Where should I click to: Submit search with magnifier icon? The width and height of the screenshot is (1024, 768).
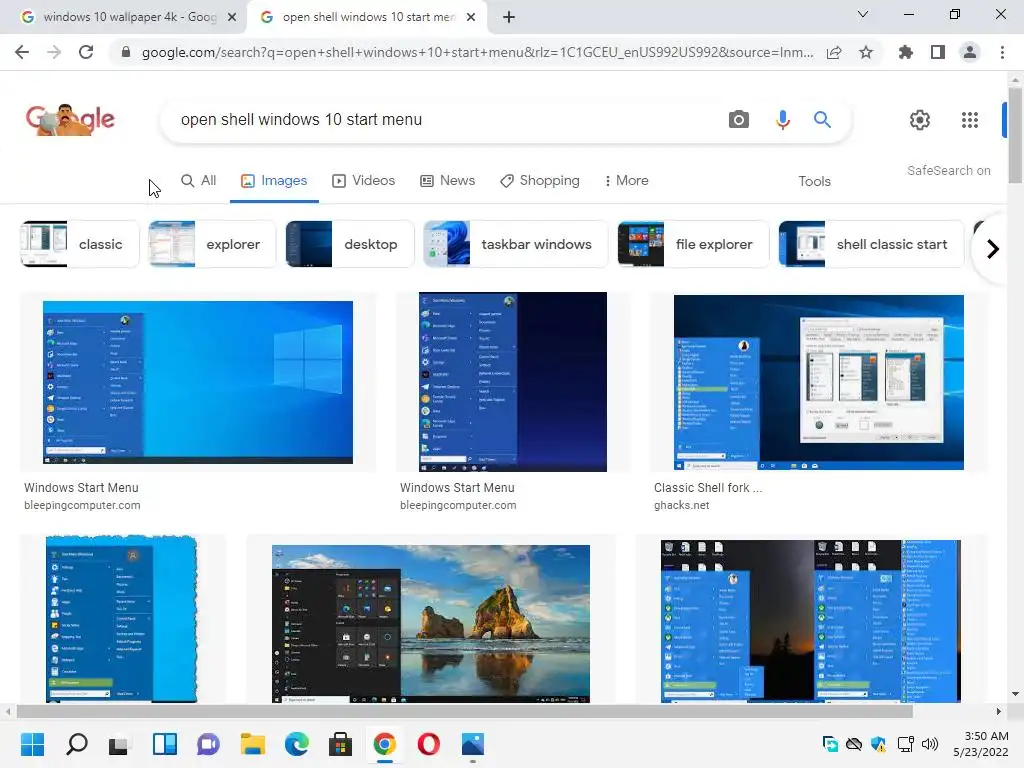[822, 120]
